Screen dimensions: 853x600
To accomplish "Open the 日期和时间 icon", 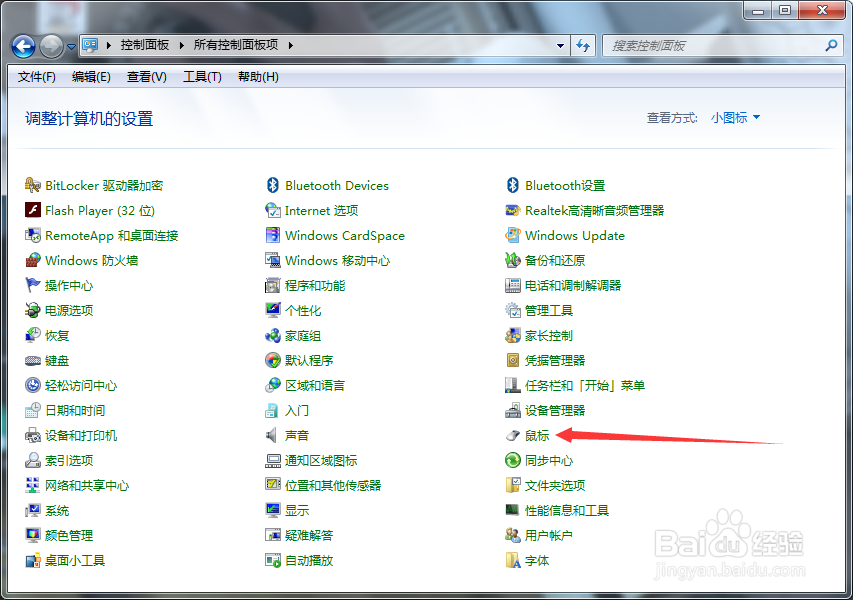I will 33,411.
